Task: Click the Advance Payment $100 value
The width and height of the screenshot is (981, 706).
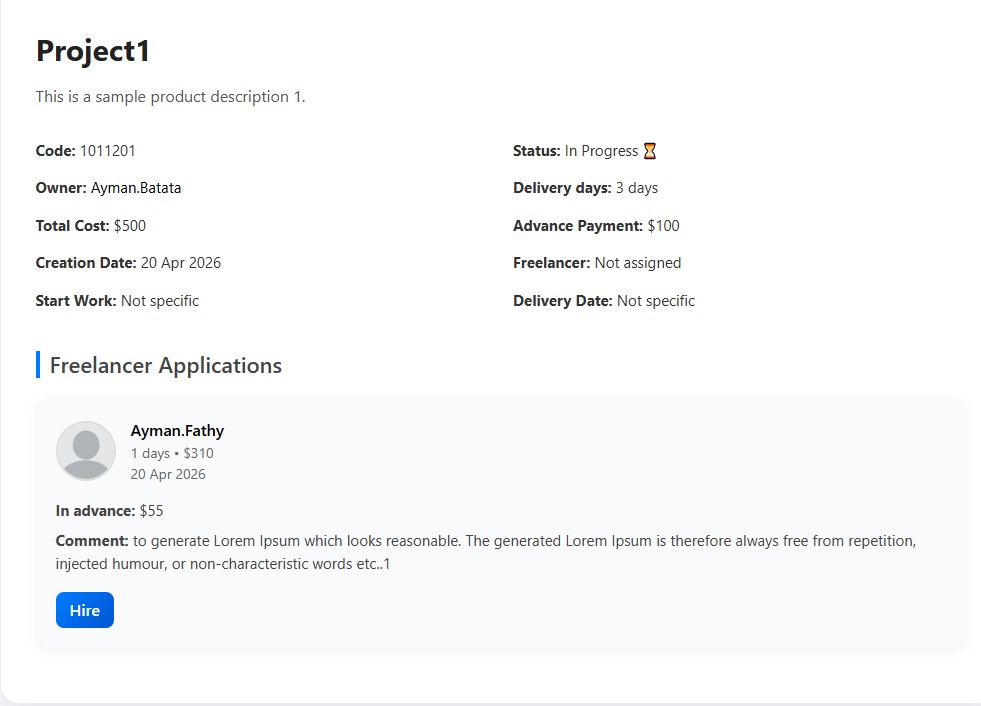Action: [663, 226]
